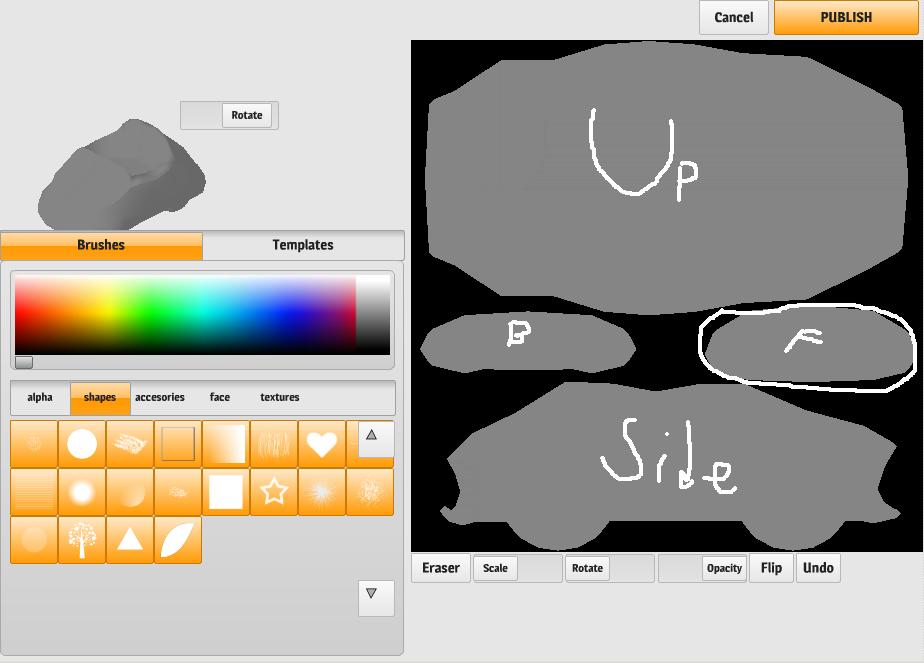Click the Opacity control below the canvas
Viewport: 924px width, 663px height.
click(724, 568)
